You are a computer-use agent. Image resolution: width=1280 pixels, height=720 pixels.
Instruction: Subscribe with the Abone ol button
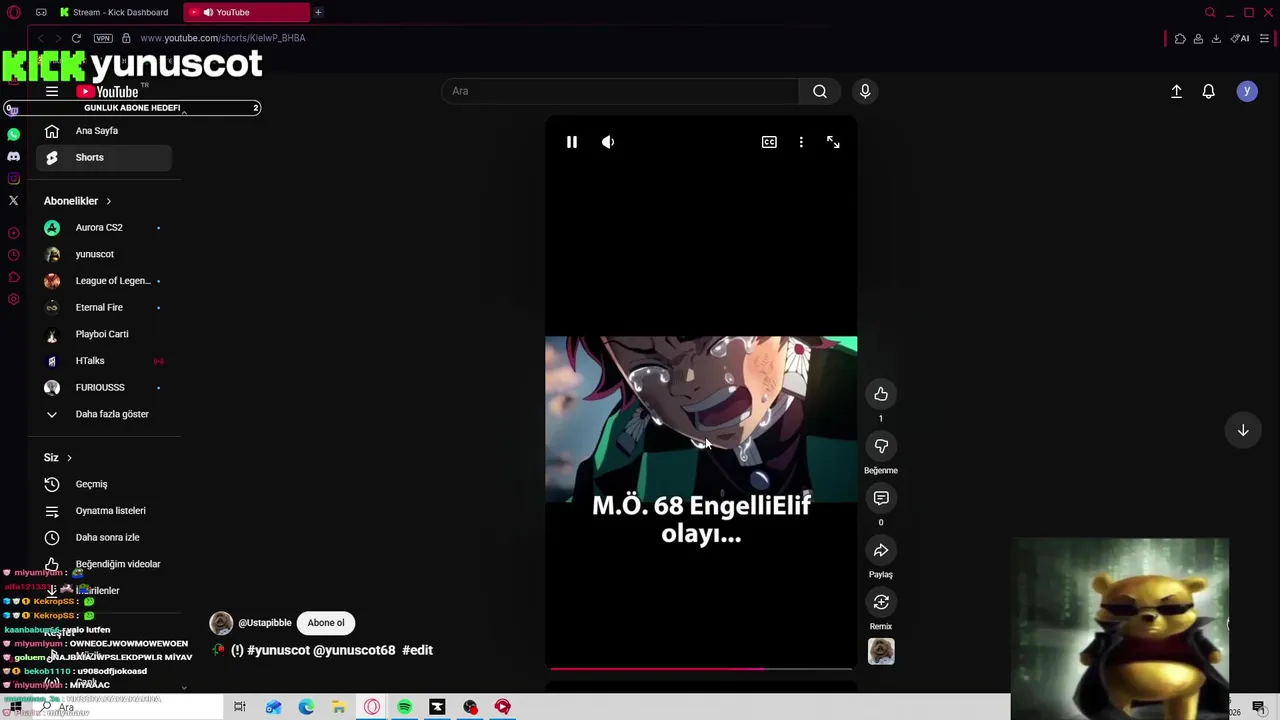coord(326,623)
